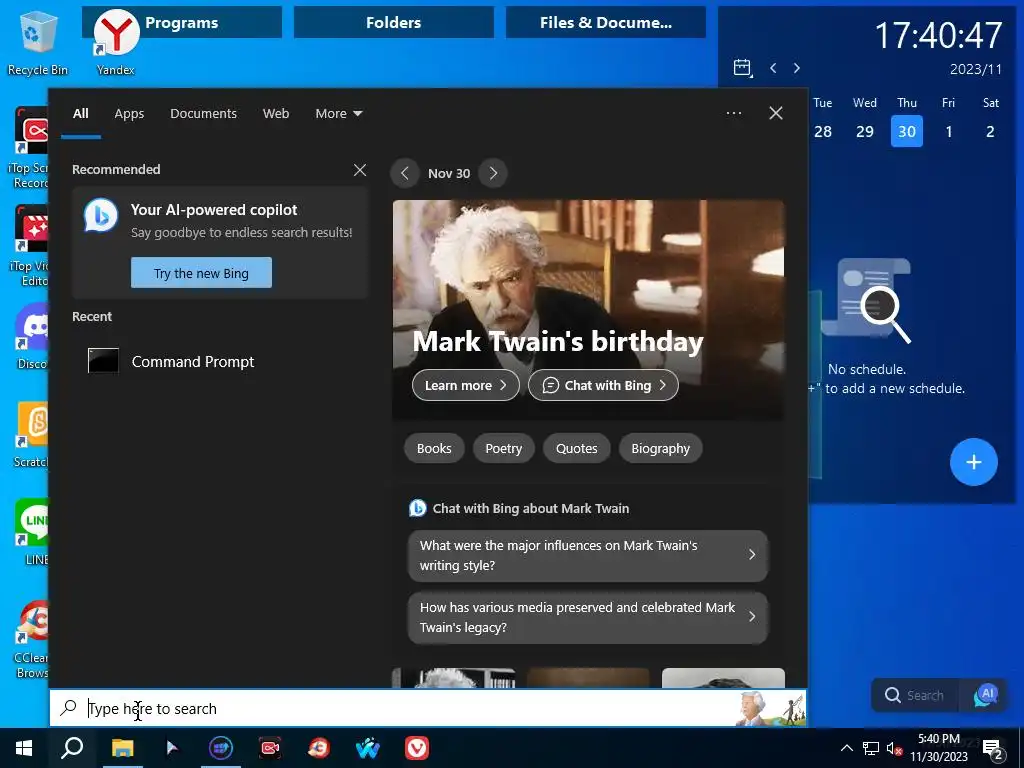Go to previous day before Nov 30
Image resolution: width=1024 pixels, height=768 pixels.
[405, 173]
